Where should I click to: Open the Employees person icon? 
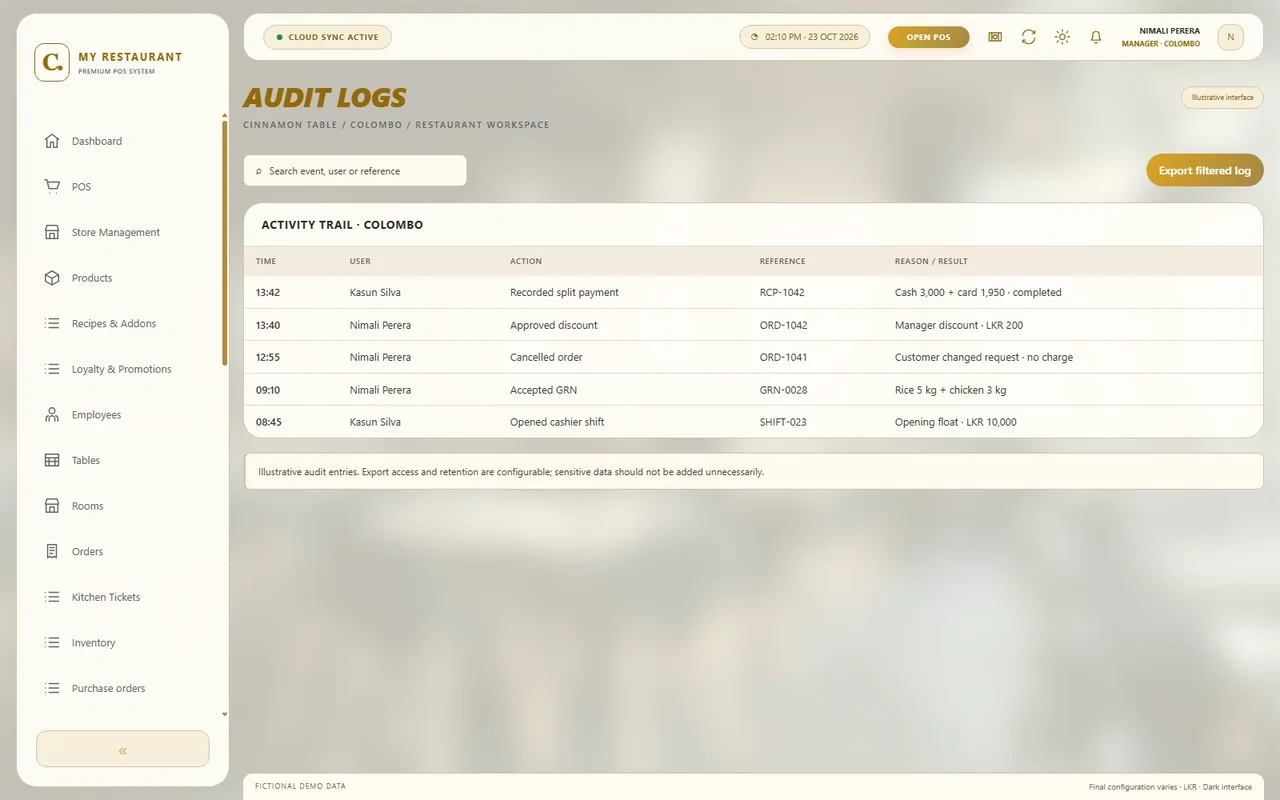pos(52,415)
